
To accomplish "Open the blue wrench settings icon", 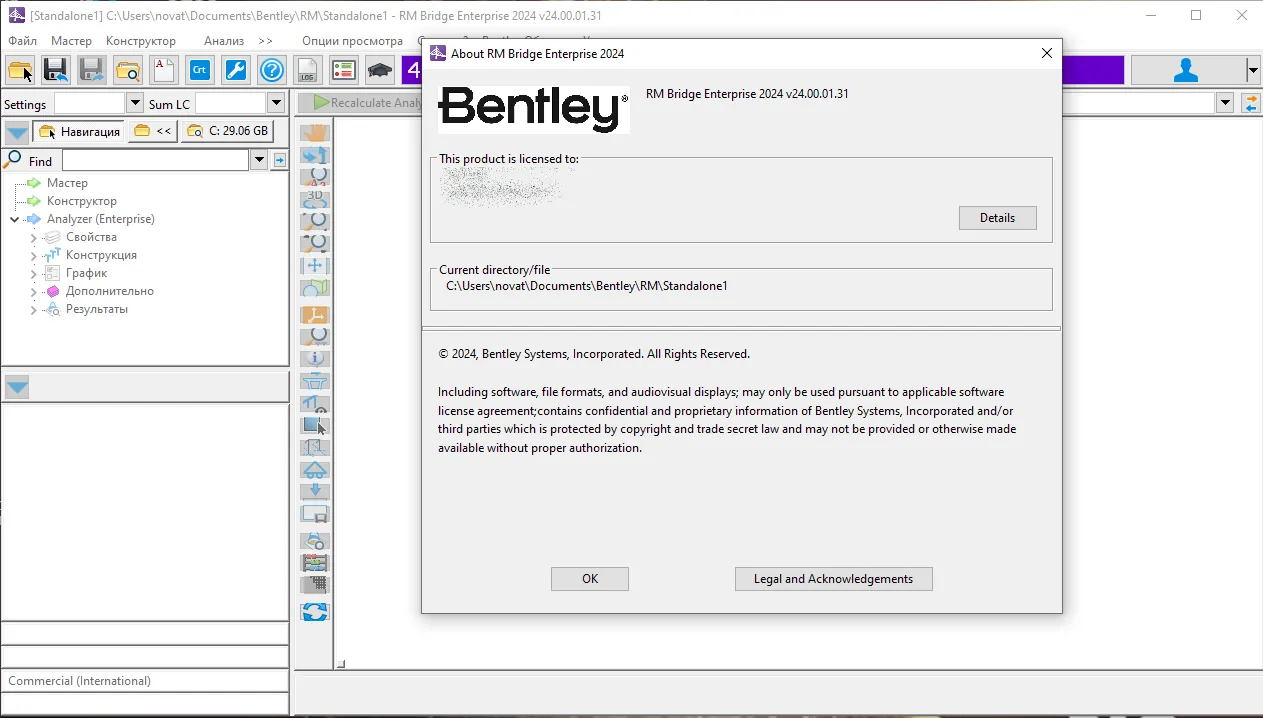I will 236,70.
